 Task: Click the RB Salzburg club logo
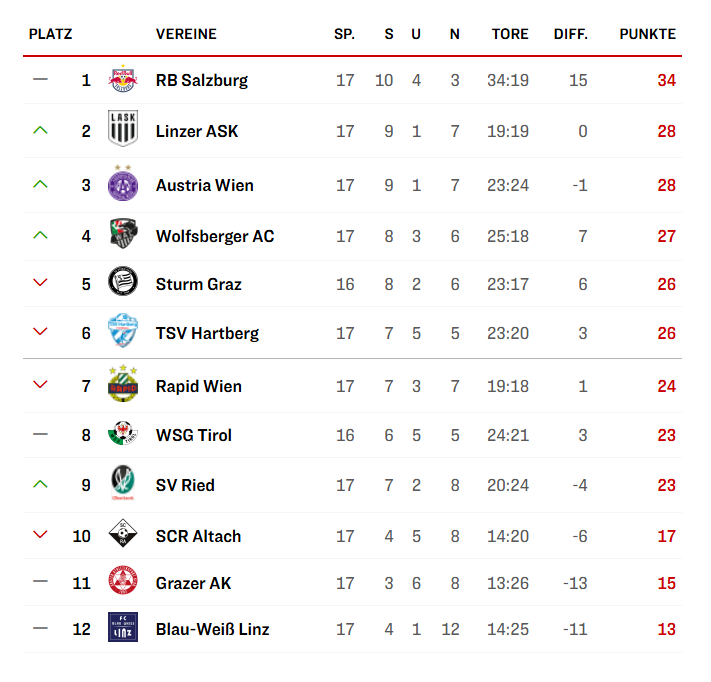(123, 80)
